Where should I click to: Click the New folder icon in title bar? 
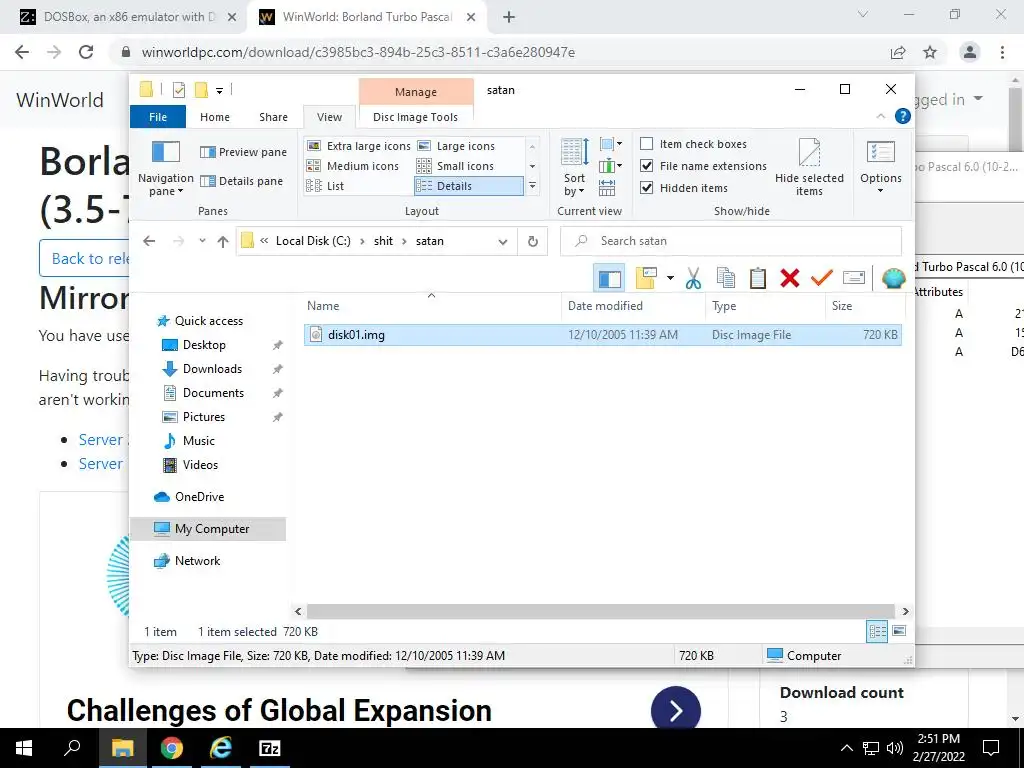[201, 90]
